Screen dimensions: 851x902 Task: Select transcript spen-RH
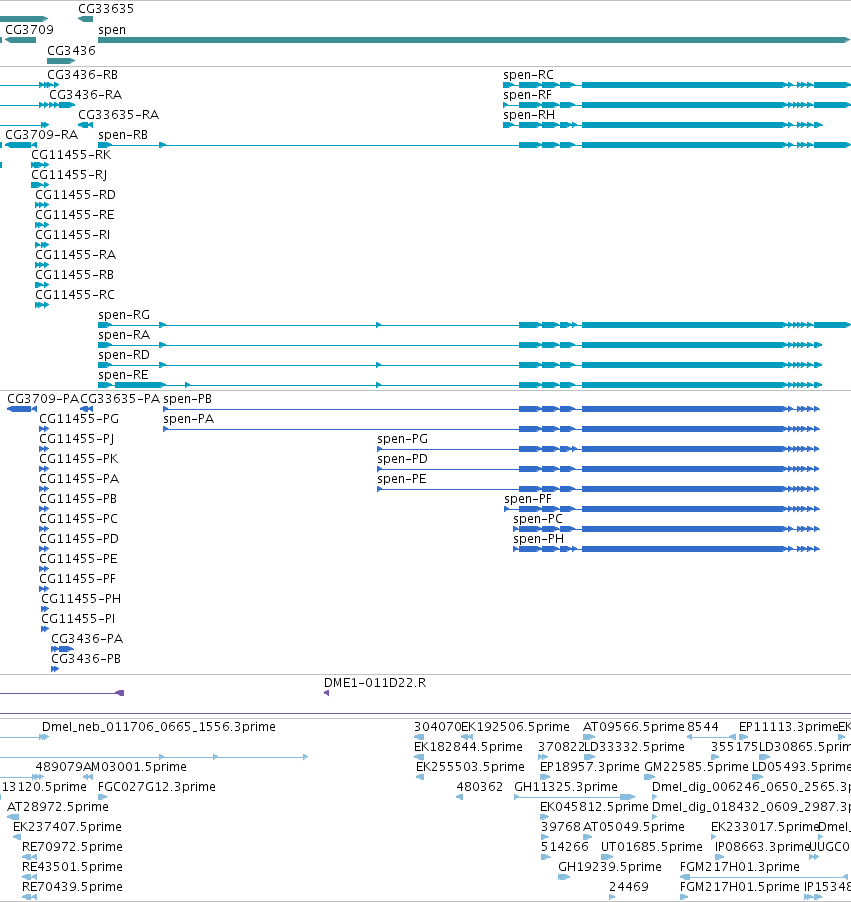tap(529, 114)
